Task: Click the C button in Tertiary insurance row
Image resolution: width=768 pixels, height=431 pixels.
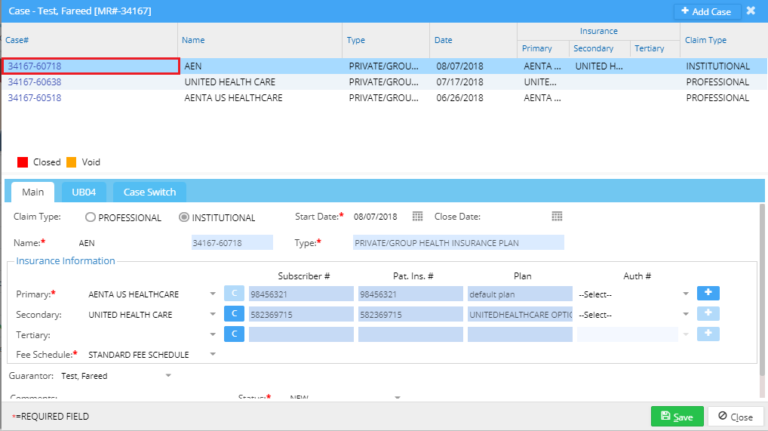Action: click(x=234, y=334)
